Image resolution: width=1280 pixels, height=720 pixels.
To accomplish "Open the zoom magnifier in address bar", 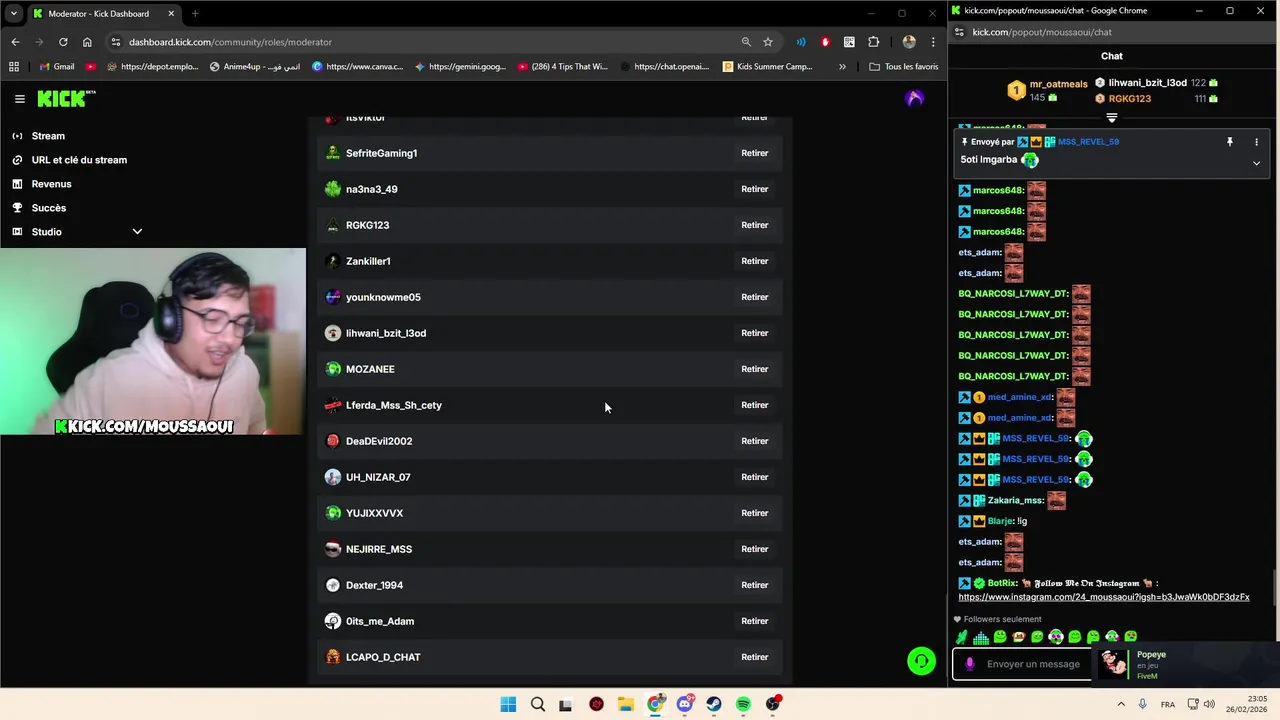I will click(746, 42).
